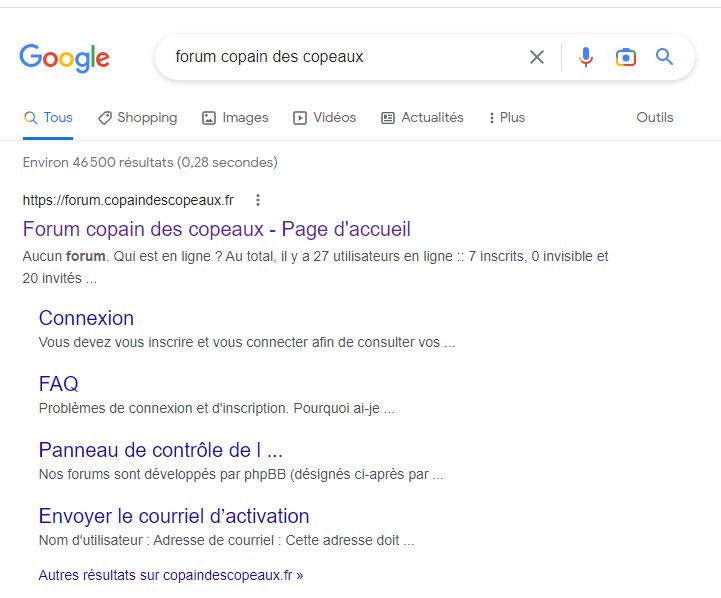The image size is (721, 598).
Task: Open the Connexion sitelink
Action: point(86,318)
